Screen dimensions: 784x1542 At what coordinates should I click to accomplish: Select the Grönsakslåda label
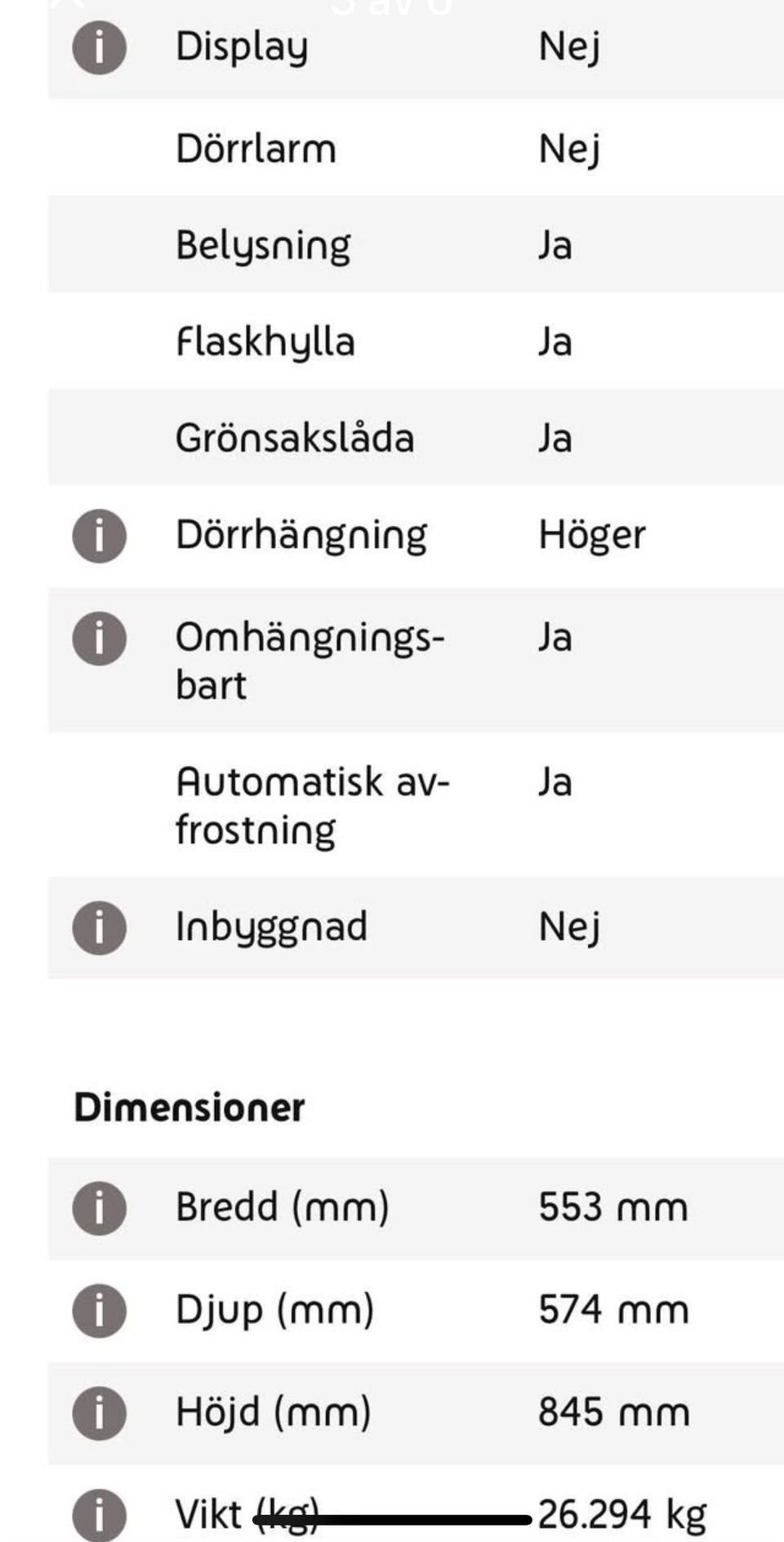295,438
